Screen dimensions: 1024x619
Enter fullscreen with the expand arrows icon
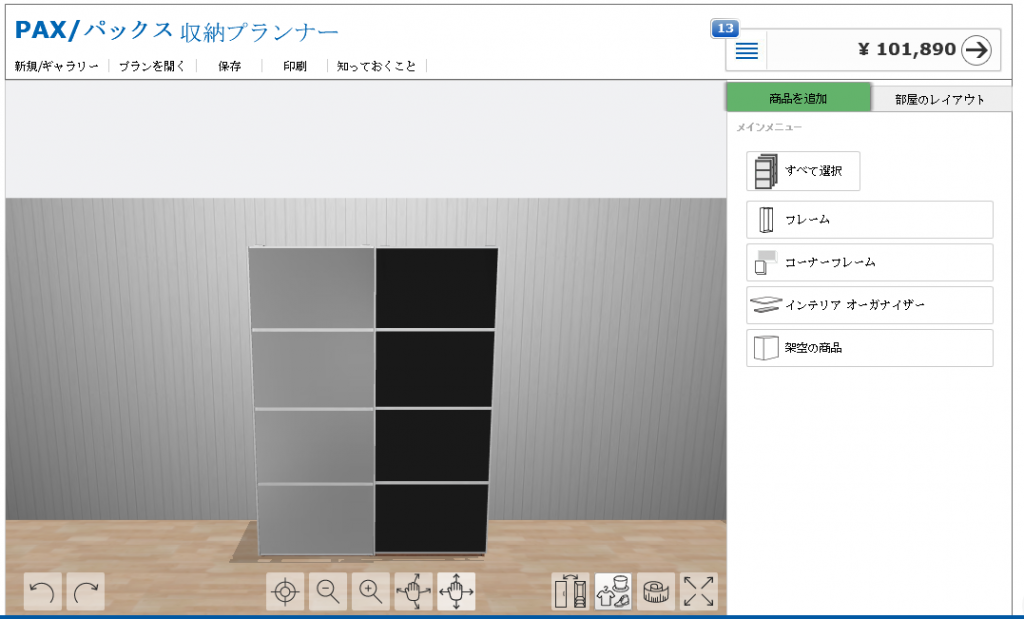[x=699, y=592]
